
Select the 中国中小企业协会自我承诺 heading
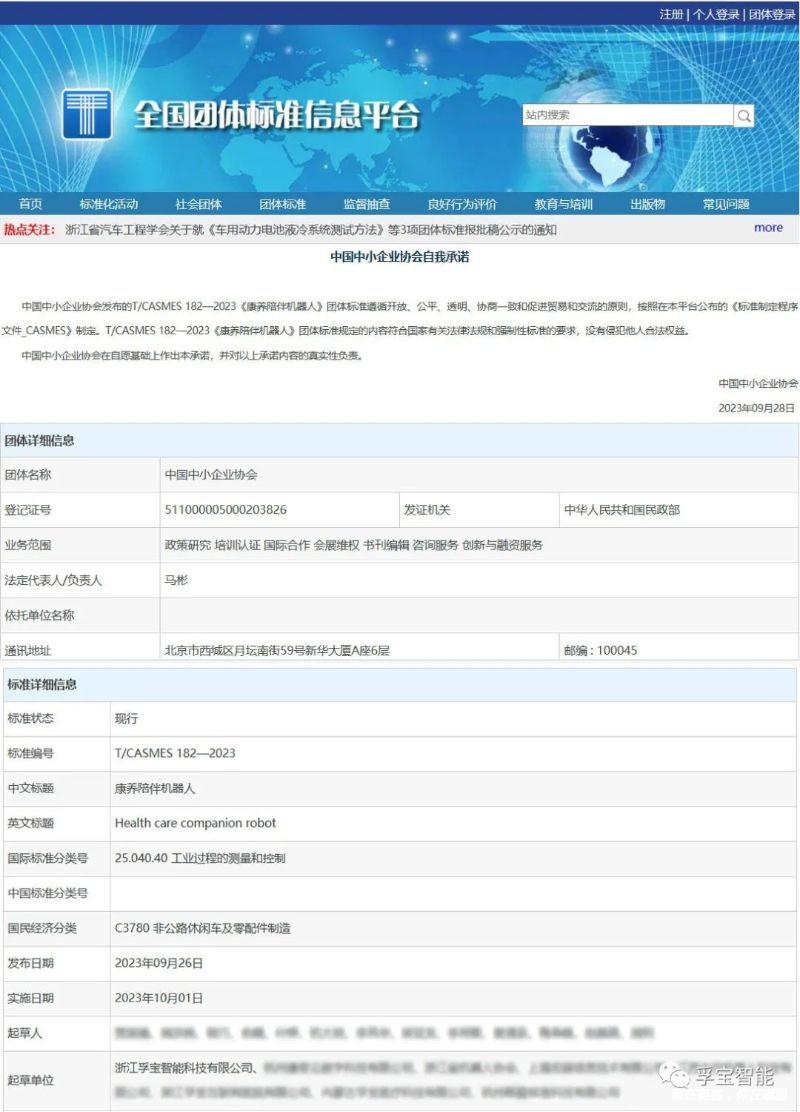(400, 257)
